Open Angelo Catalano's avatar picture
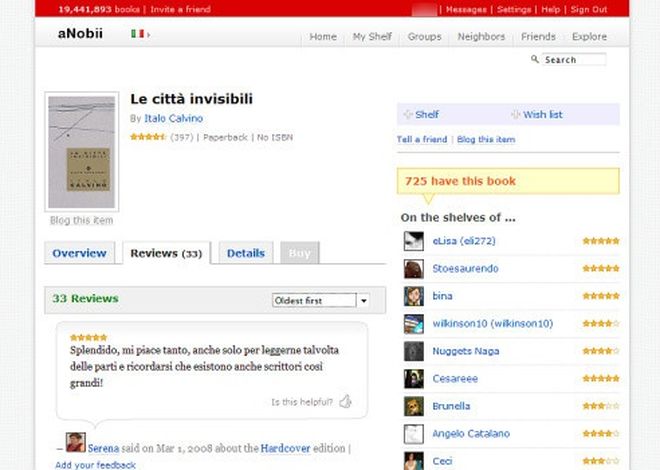660x470 pixels. 414,434
